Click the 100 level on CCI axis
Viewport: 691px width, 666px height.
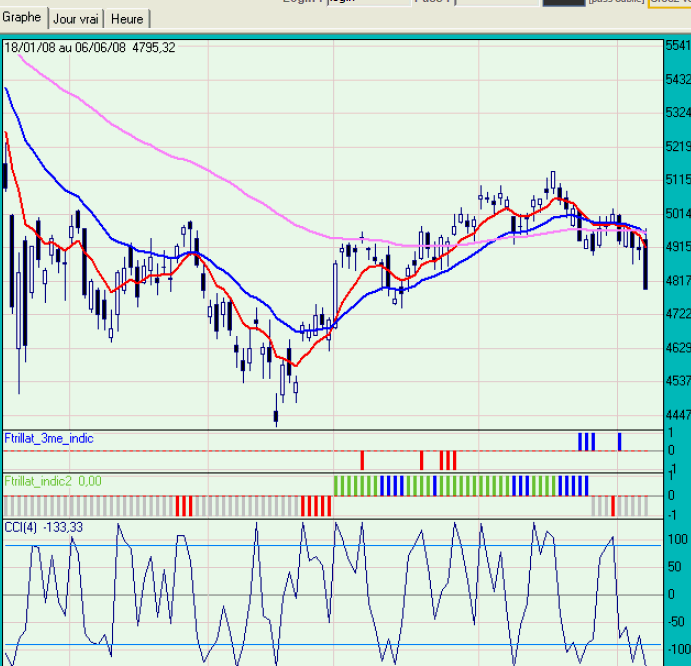(677, 539)
